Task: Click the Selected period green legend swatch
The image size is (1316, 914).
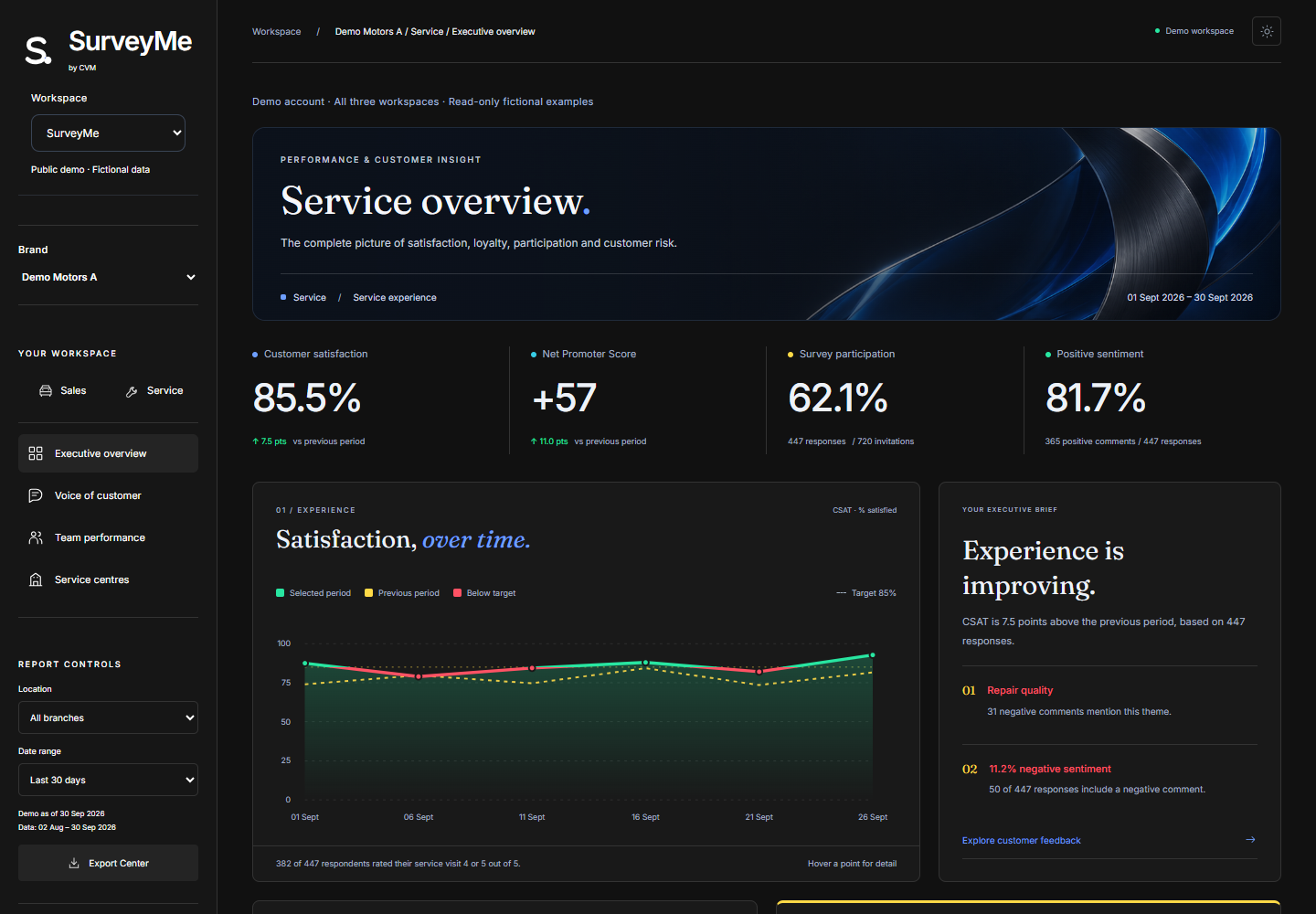Action: tap(281, 593)
